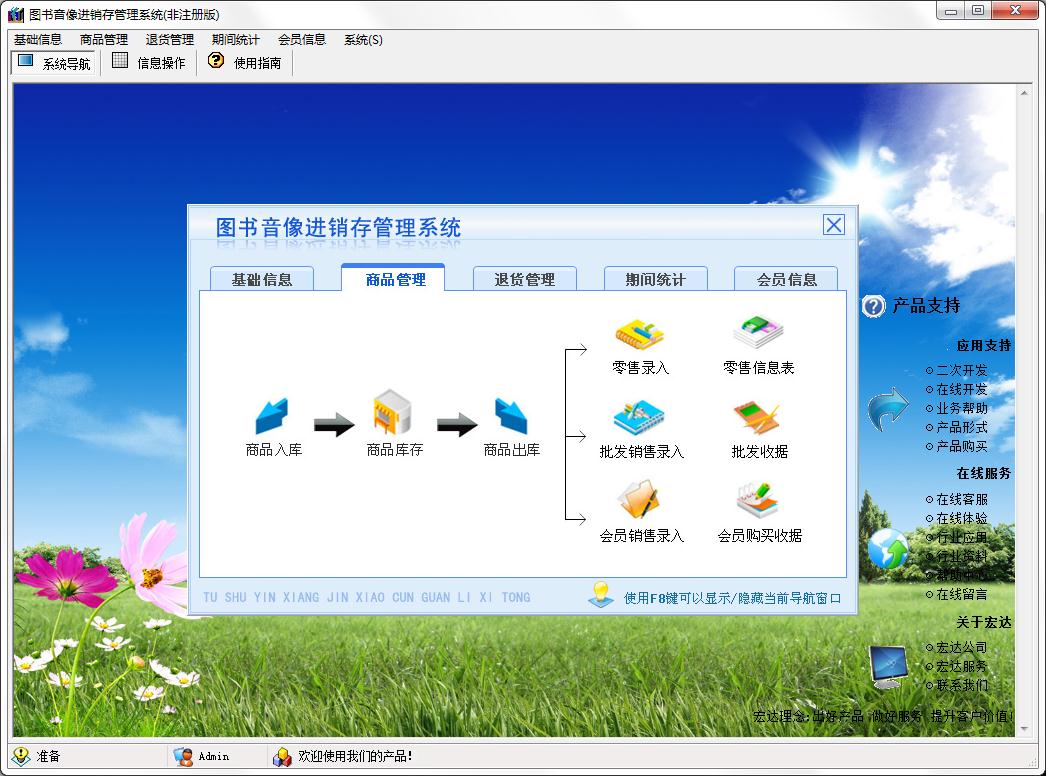
Task: Click the 在线体验 link
Action: point(961,518)
